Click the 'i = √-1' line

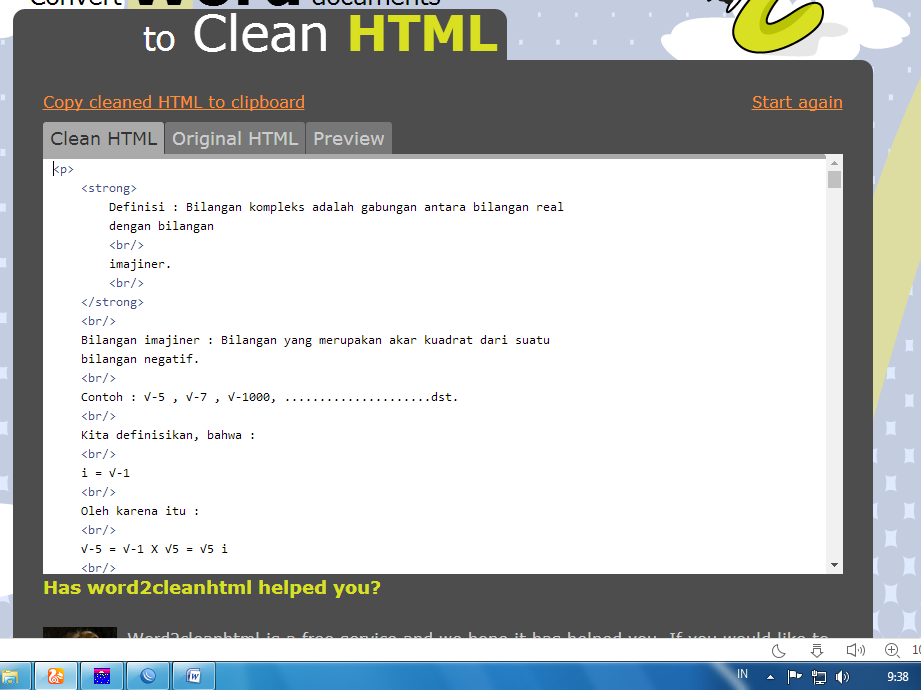pos(105,473)
